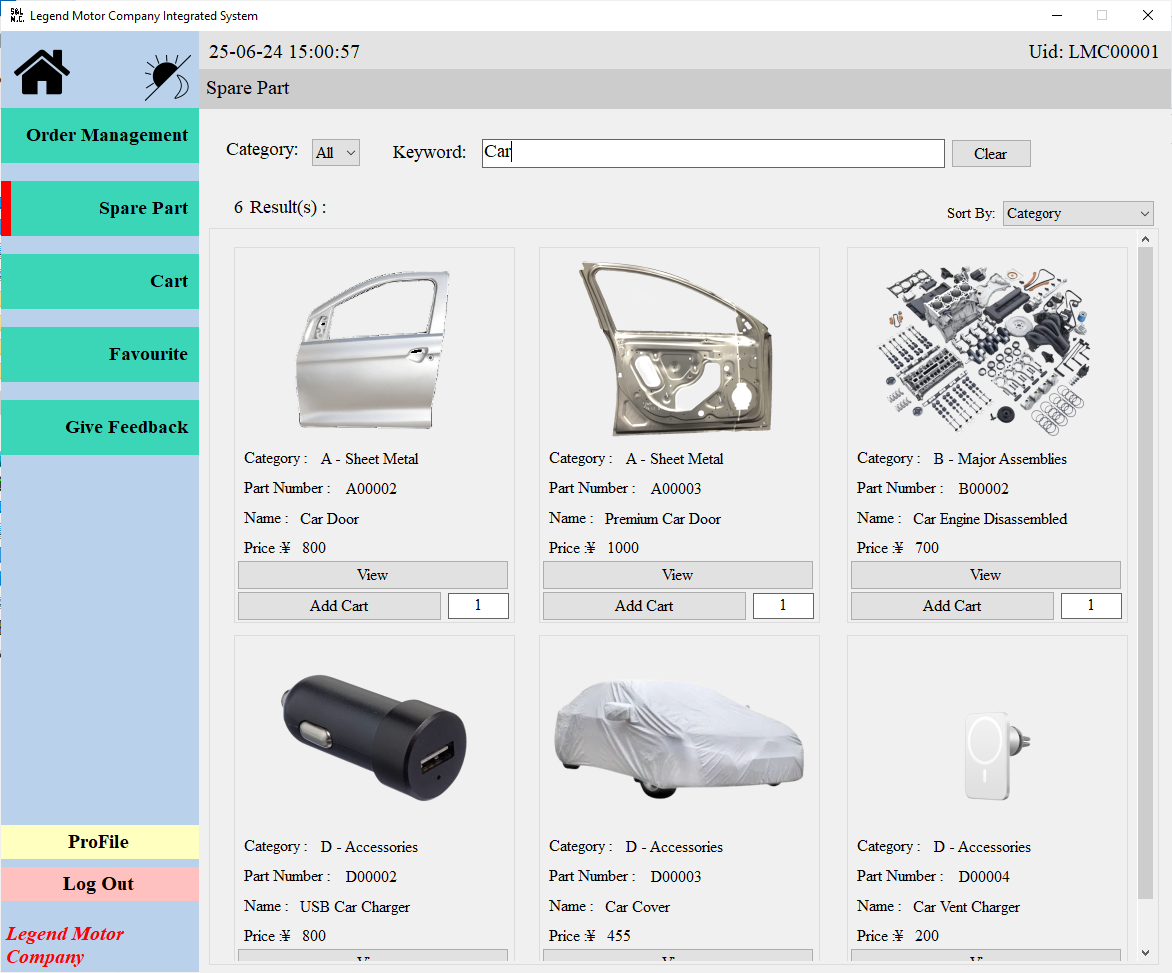
Task: Click inside the Keyword search field
Action: point(712,152)
